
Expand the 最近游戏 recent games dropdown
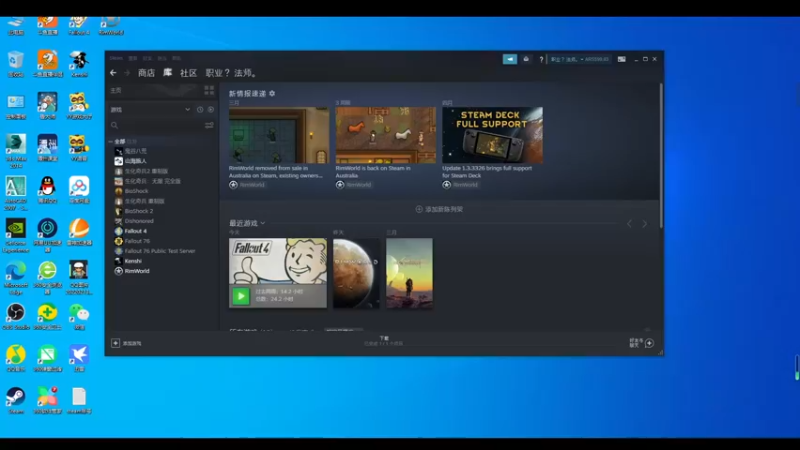click(263, 223)
